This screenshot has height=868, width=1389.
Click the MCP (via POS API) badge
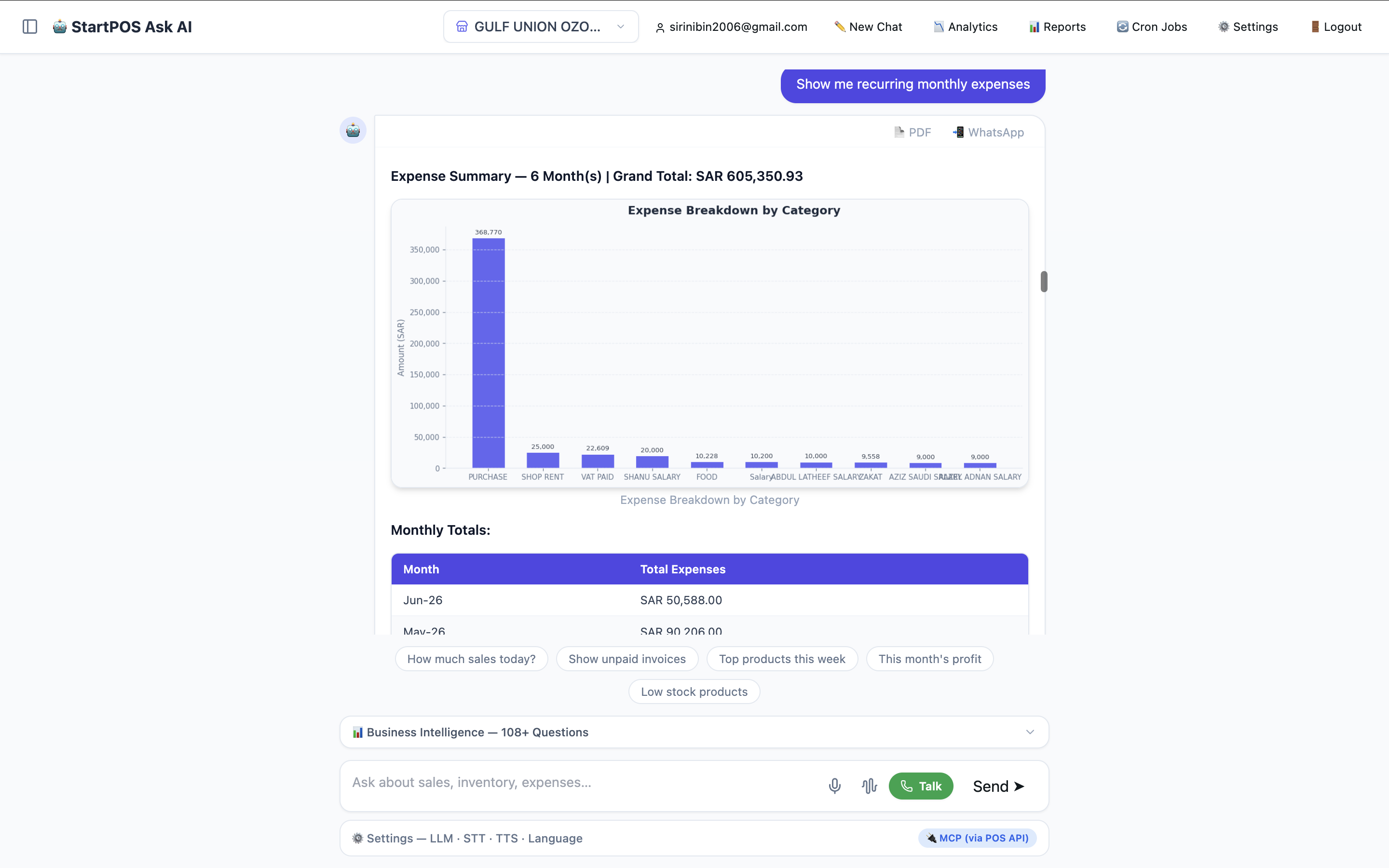coord(977,838)
